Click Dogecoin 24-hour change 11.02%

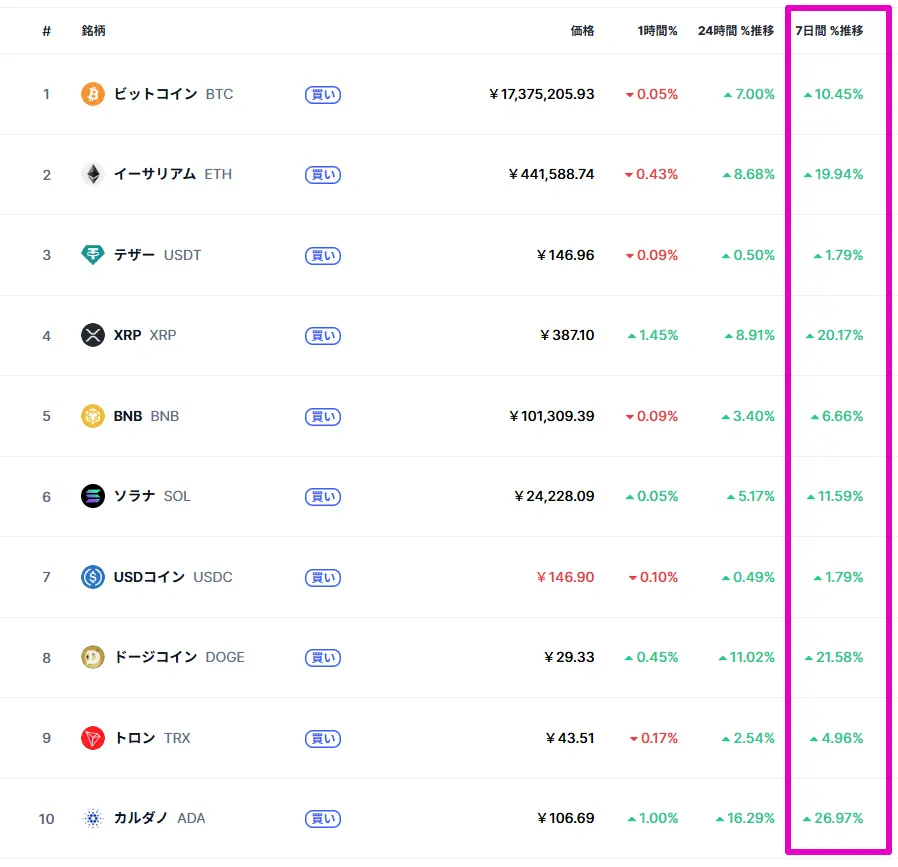pyautogui.click(x=747, y=657)
